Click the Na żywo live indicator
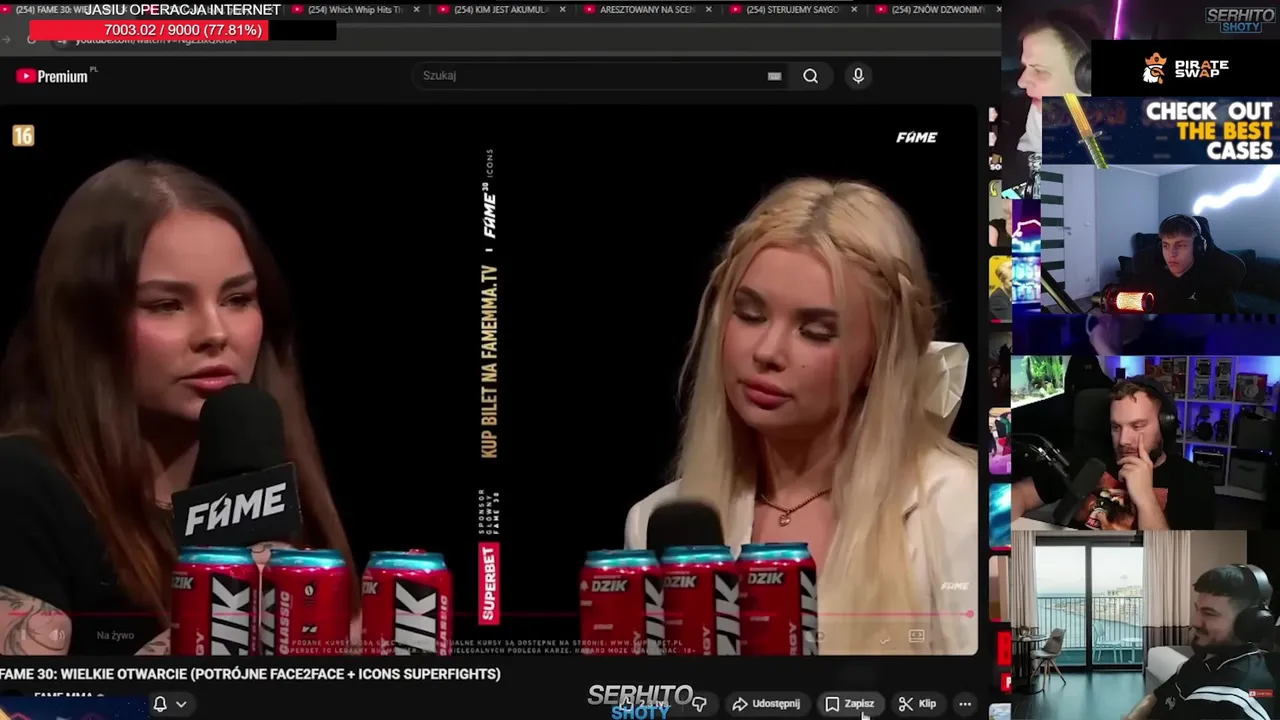Screen dimensions: 1280x720 [115, 635]
